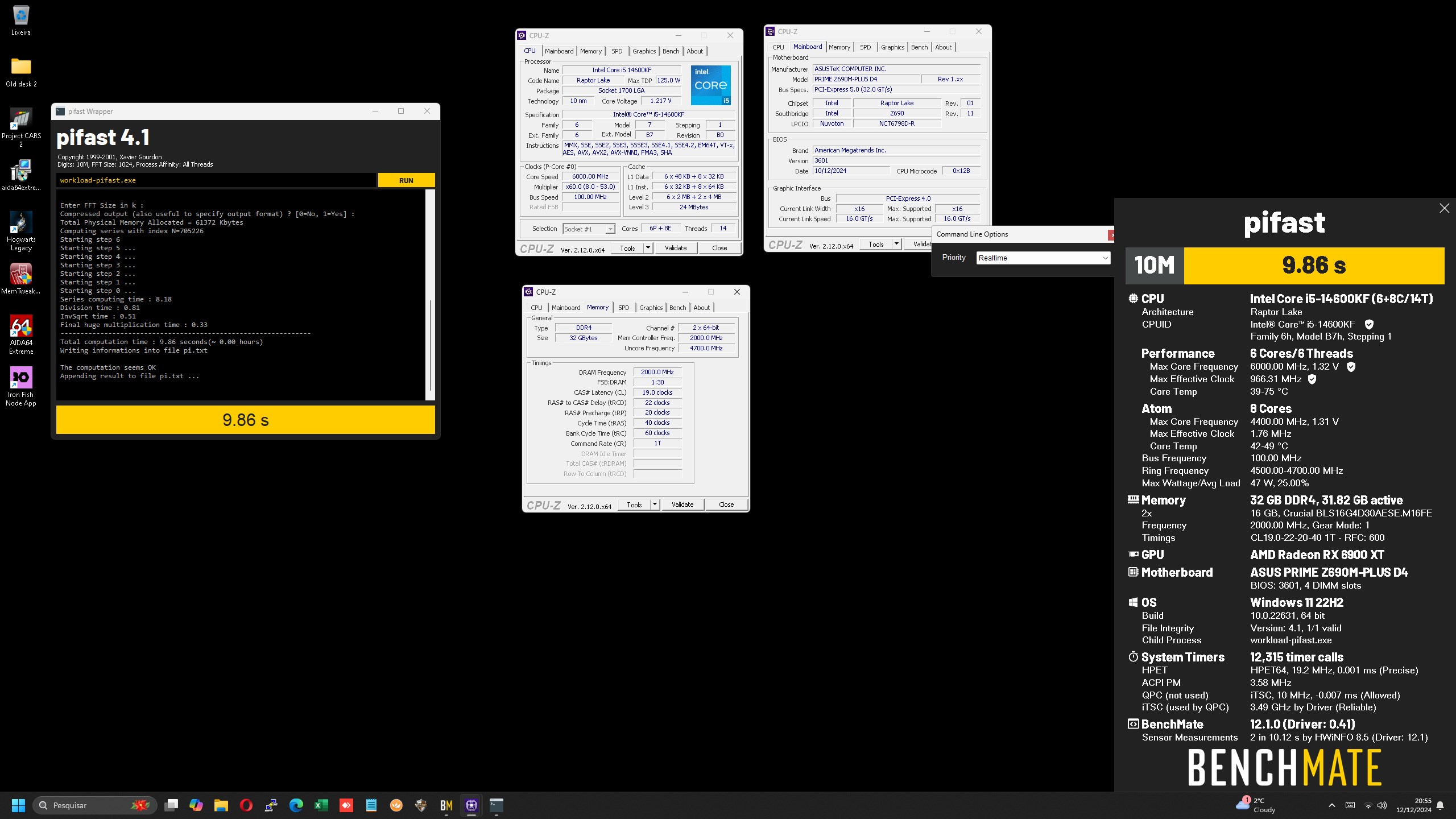The height and width of the screenshot is (819, 1456).
Task: Expand Tools arrow in CPU-Z Memory window
Action: (654, 504)
